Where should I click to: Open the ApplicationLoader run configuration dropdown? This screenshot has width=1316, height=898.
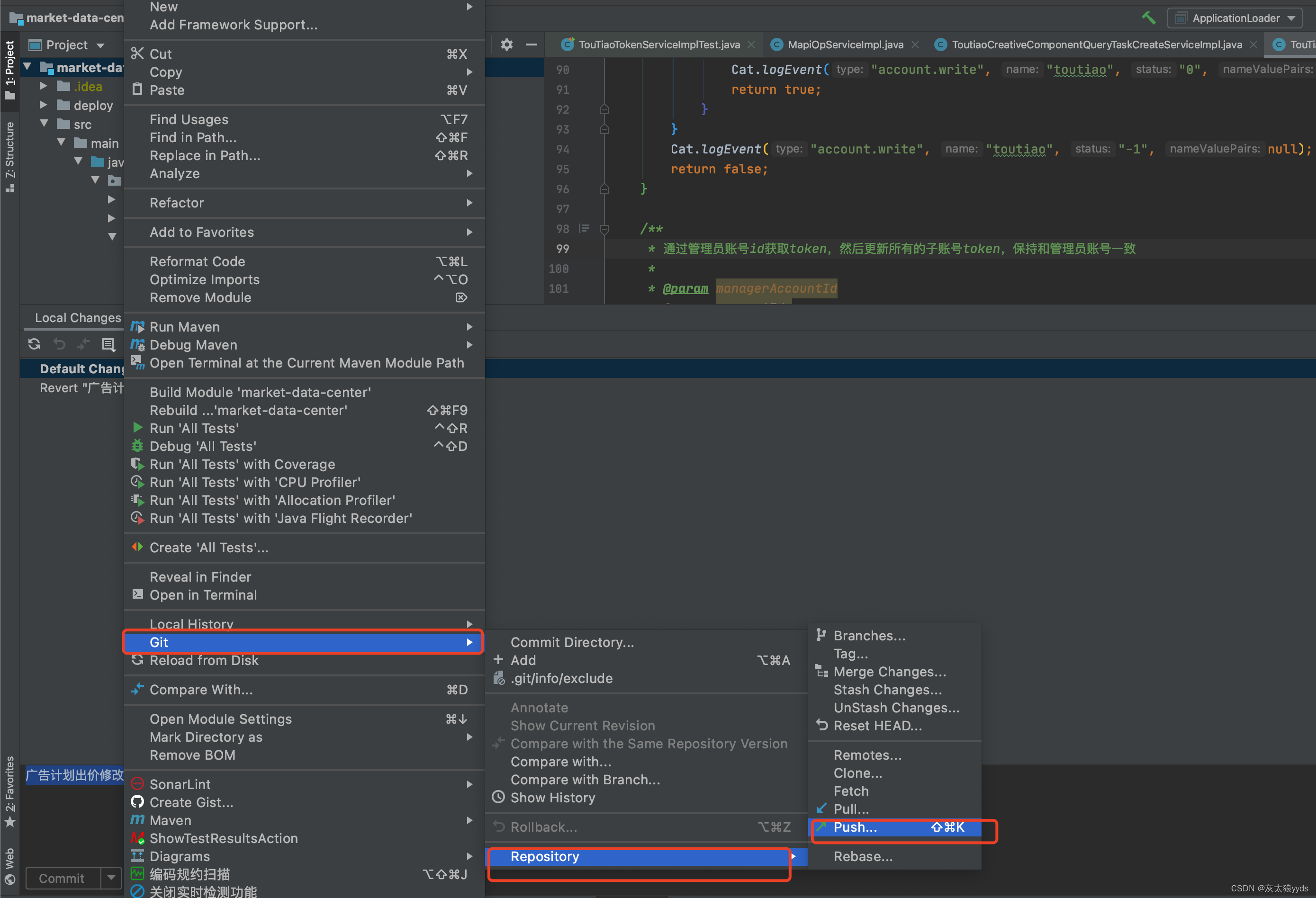tap(1235, 18)
